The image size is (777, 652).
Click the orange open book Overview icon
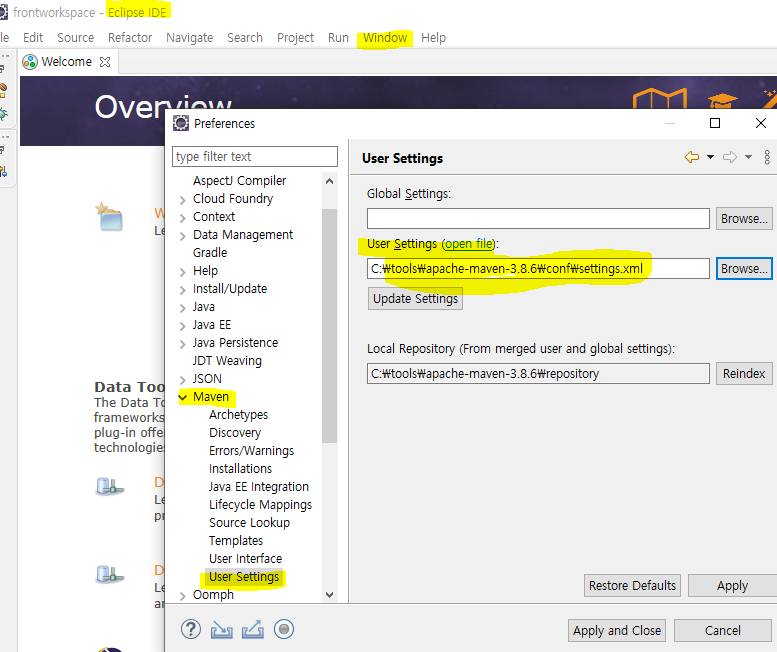660,99
